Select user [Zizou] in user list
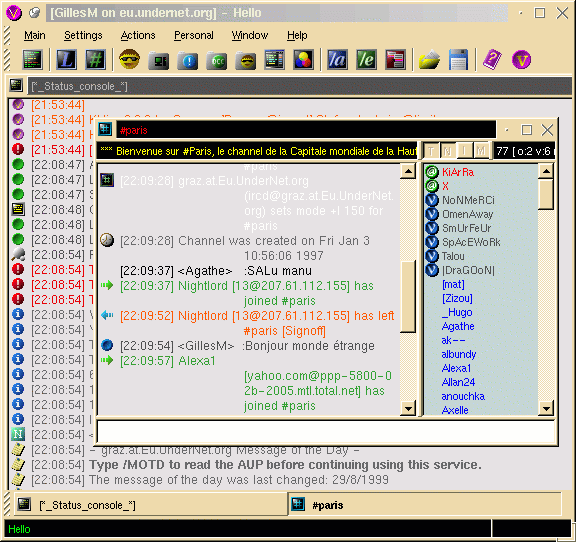Screen dimensions: 576x542 (457, 298)
